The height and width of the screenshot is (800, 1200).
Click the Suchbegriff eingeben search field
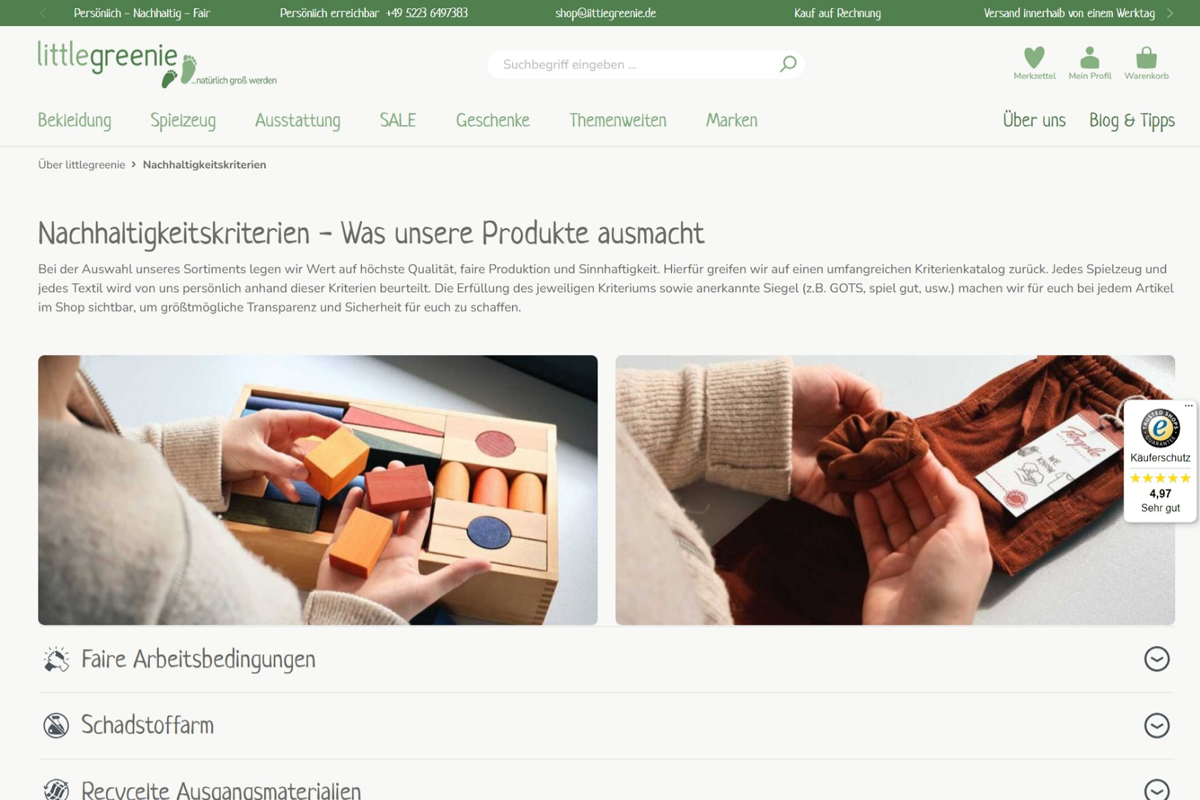(x=638, y=64)
